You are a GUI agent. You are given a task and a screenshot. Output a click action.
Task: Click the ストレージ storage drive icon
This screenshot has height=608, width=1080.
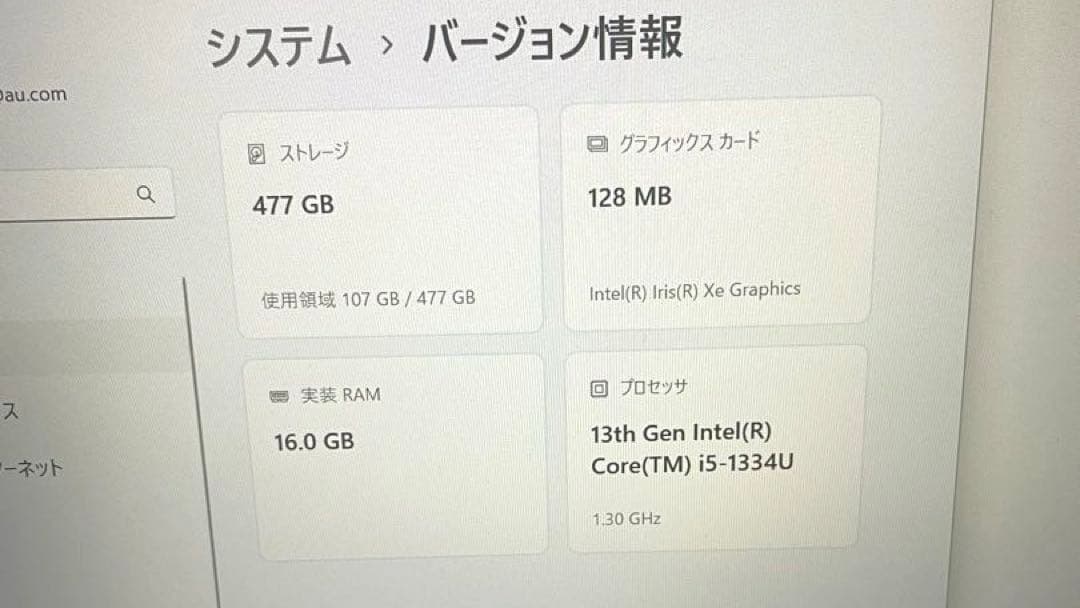(x=258, y=152)
